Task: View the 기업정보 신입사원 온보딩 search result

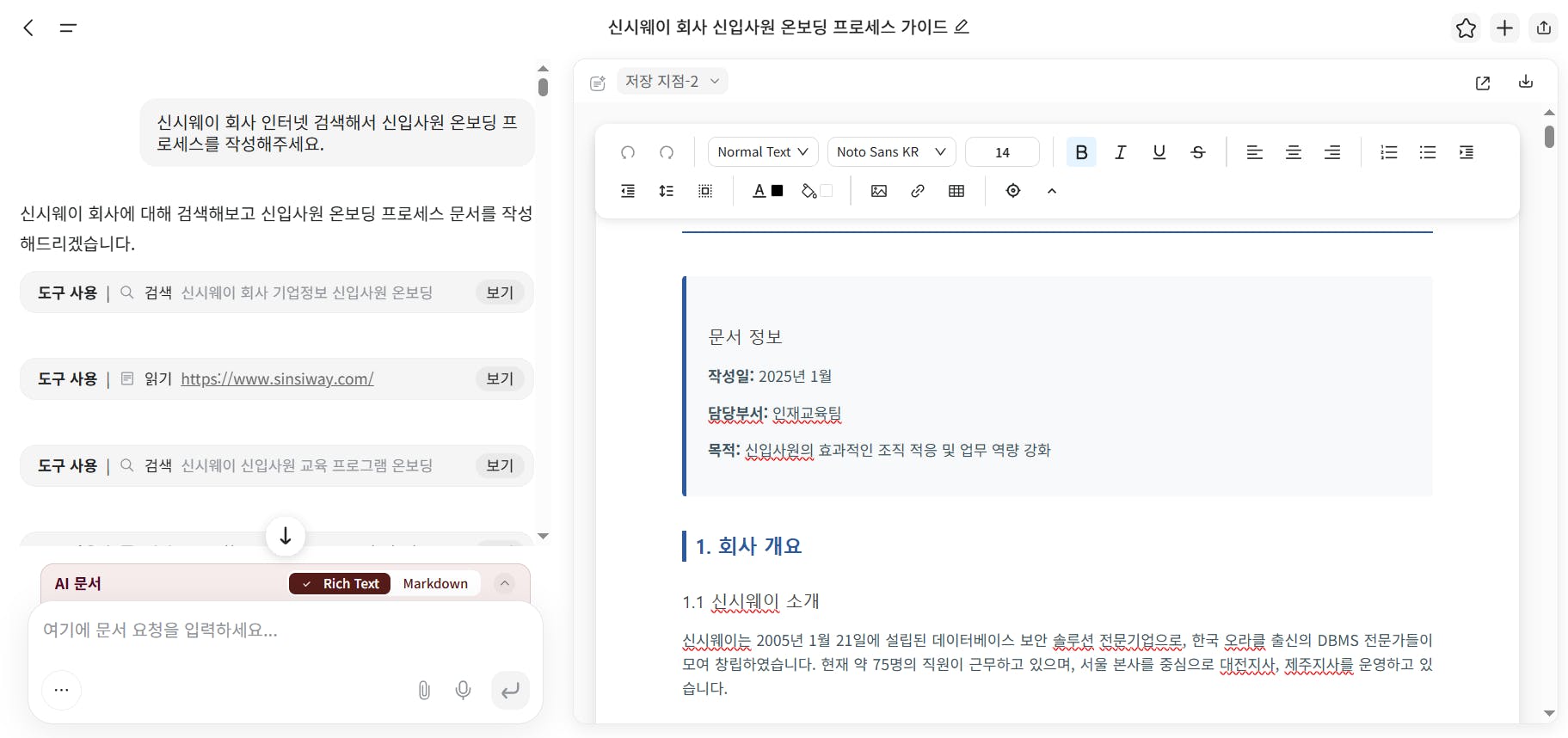Action: point(500,292)
